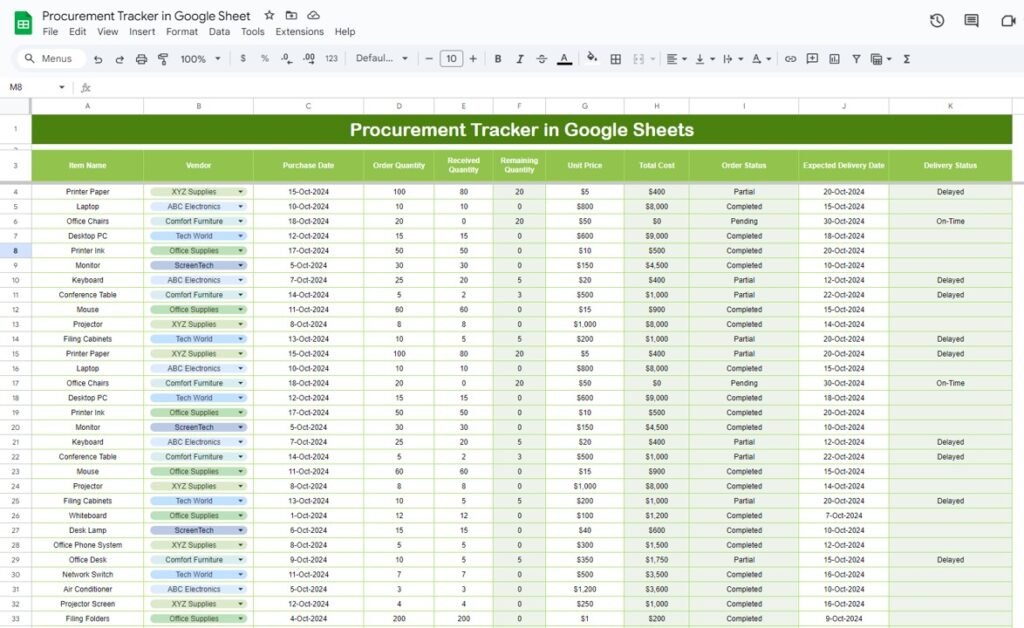Open the font selection dropdown
Image resolution: width=1024 pixels, height=628 pixels.
point(380,59)
